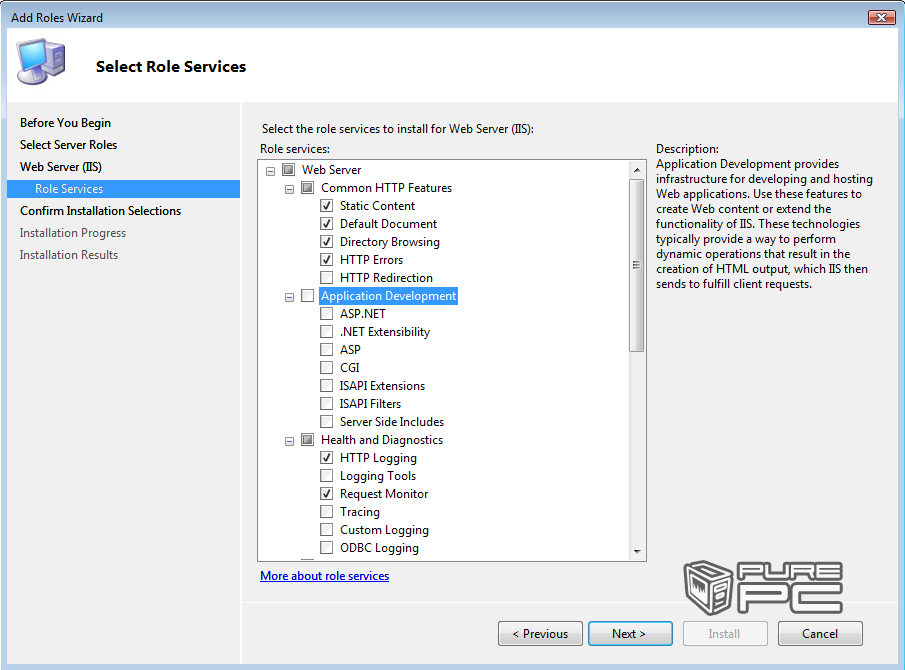Go to Confirm Installation Selections step
The width and height of the screenshot is (905, 670).
[100, 211]
